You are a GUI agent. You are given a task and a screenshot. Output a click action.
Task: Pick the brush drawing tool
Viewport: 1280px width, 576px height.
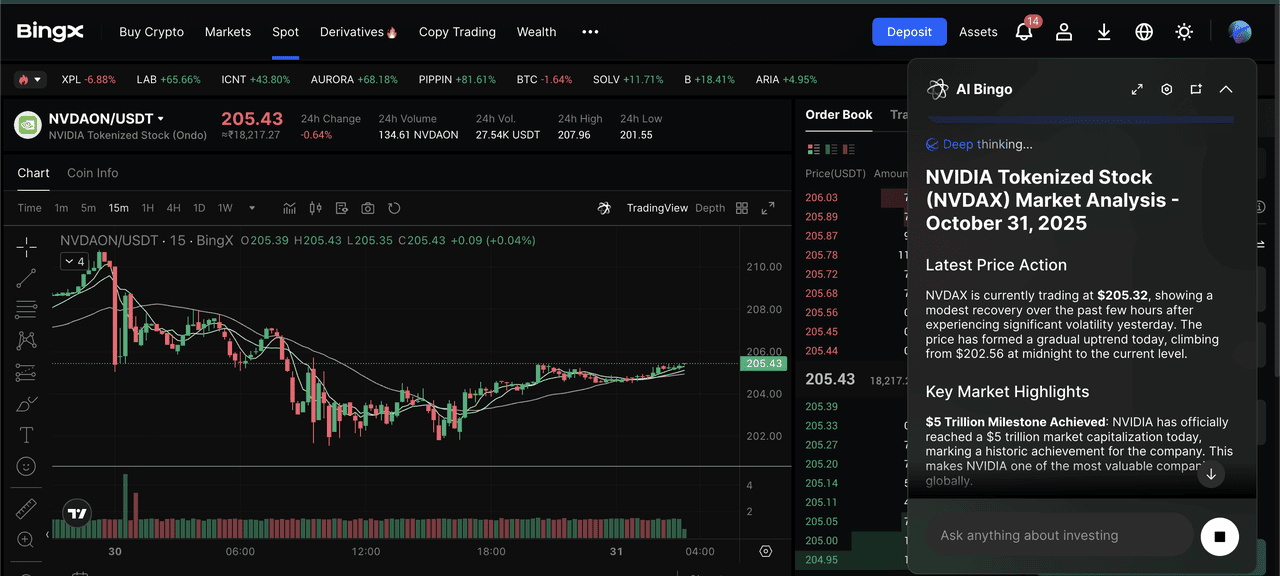26,404
